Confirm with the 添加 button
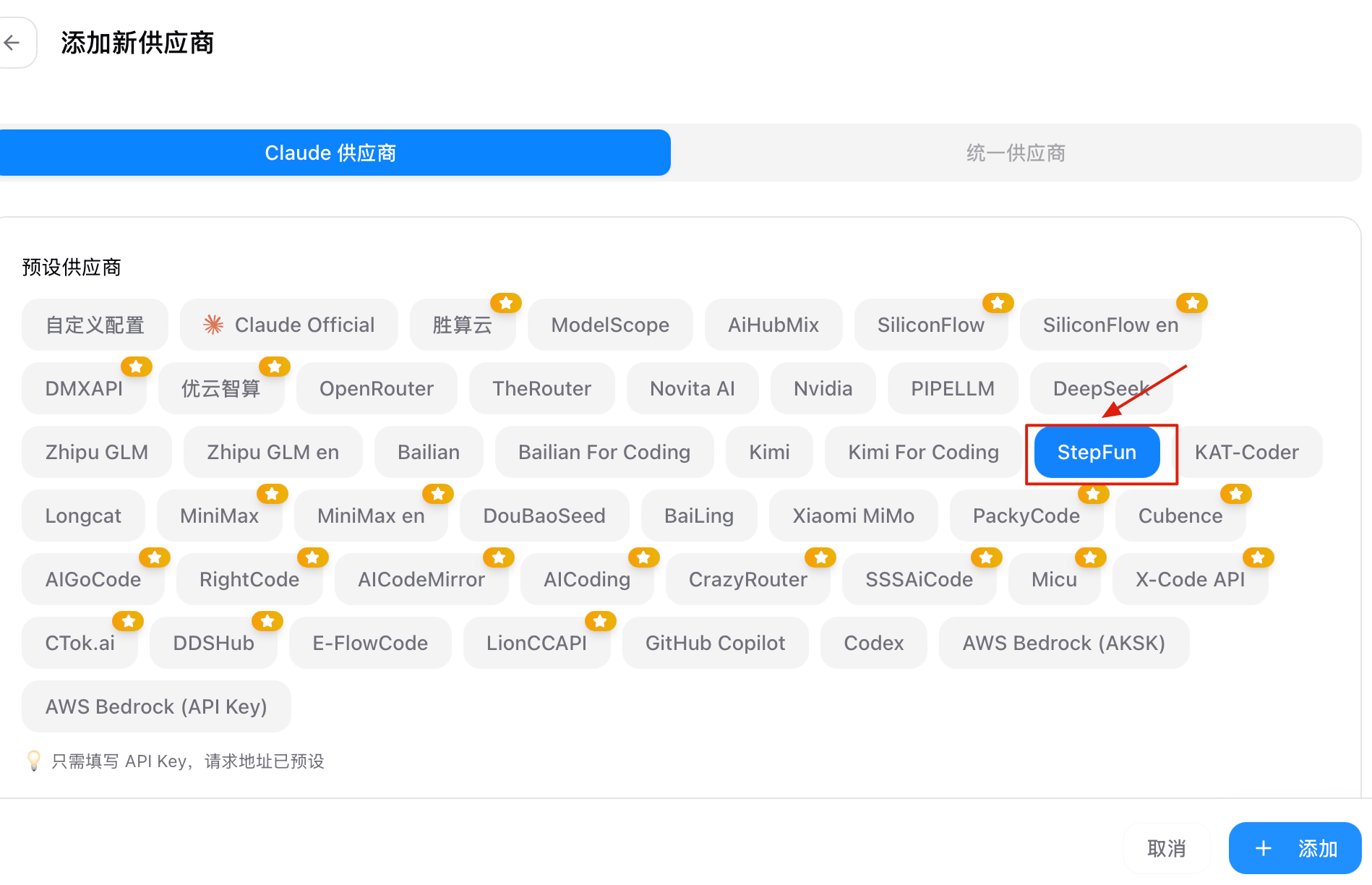Image resolution: width=1372 pixels, height=885 pixels. point(1295,848)
